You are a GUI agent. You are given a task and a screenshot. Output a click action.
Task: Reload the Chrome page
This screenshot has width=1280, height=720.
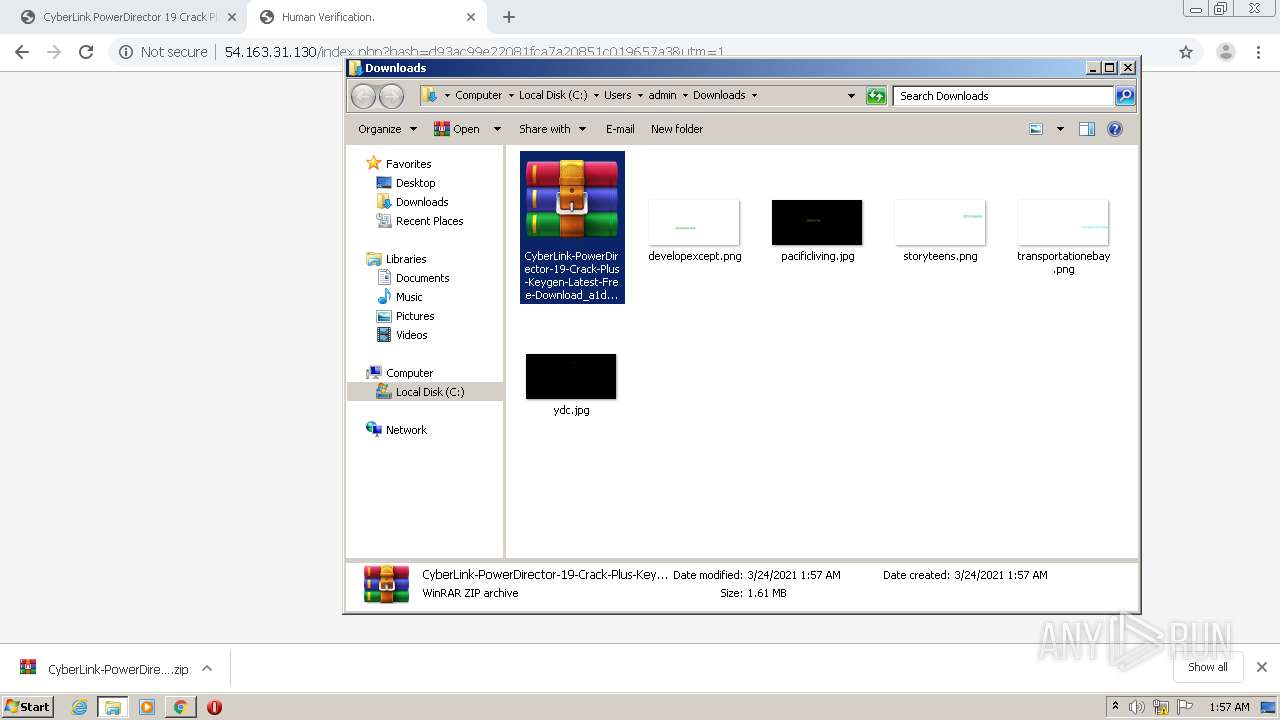(86, 52)
